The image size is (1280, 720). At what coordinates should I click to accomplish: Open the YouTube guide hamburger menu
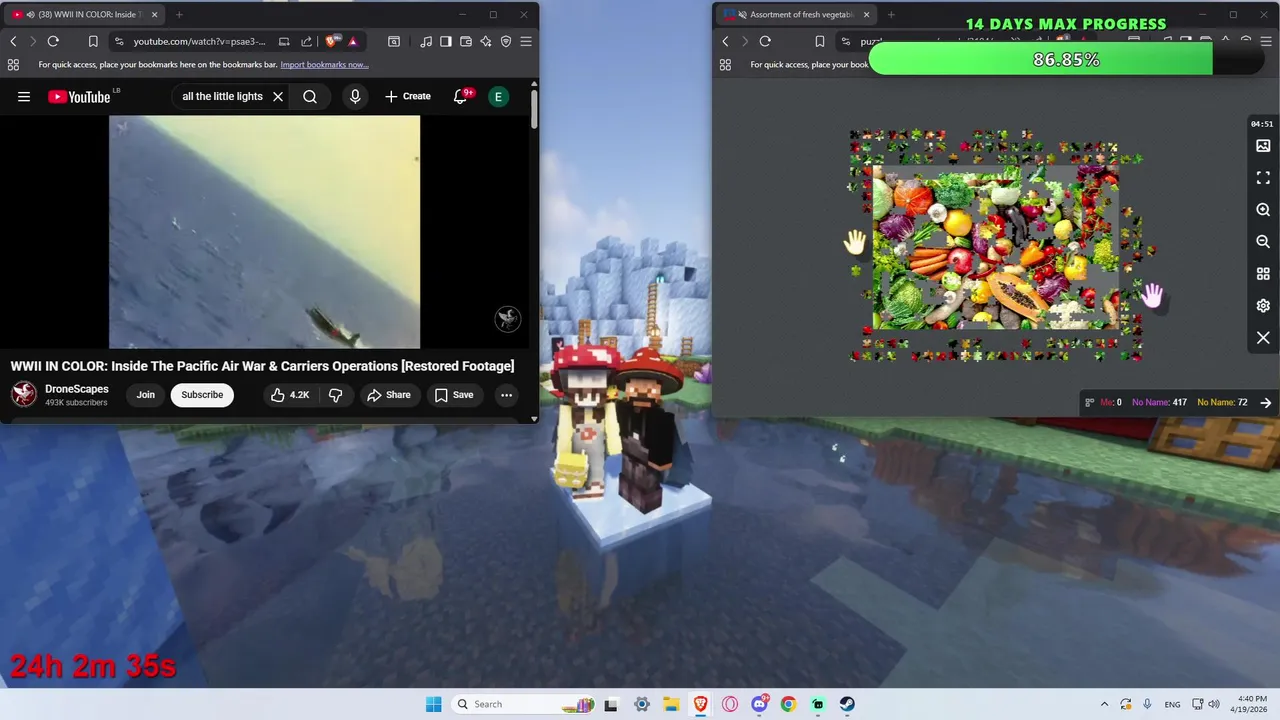coord(24,97)
